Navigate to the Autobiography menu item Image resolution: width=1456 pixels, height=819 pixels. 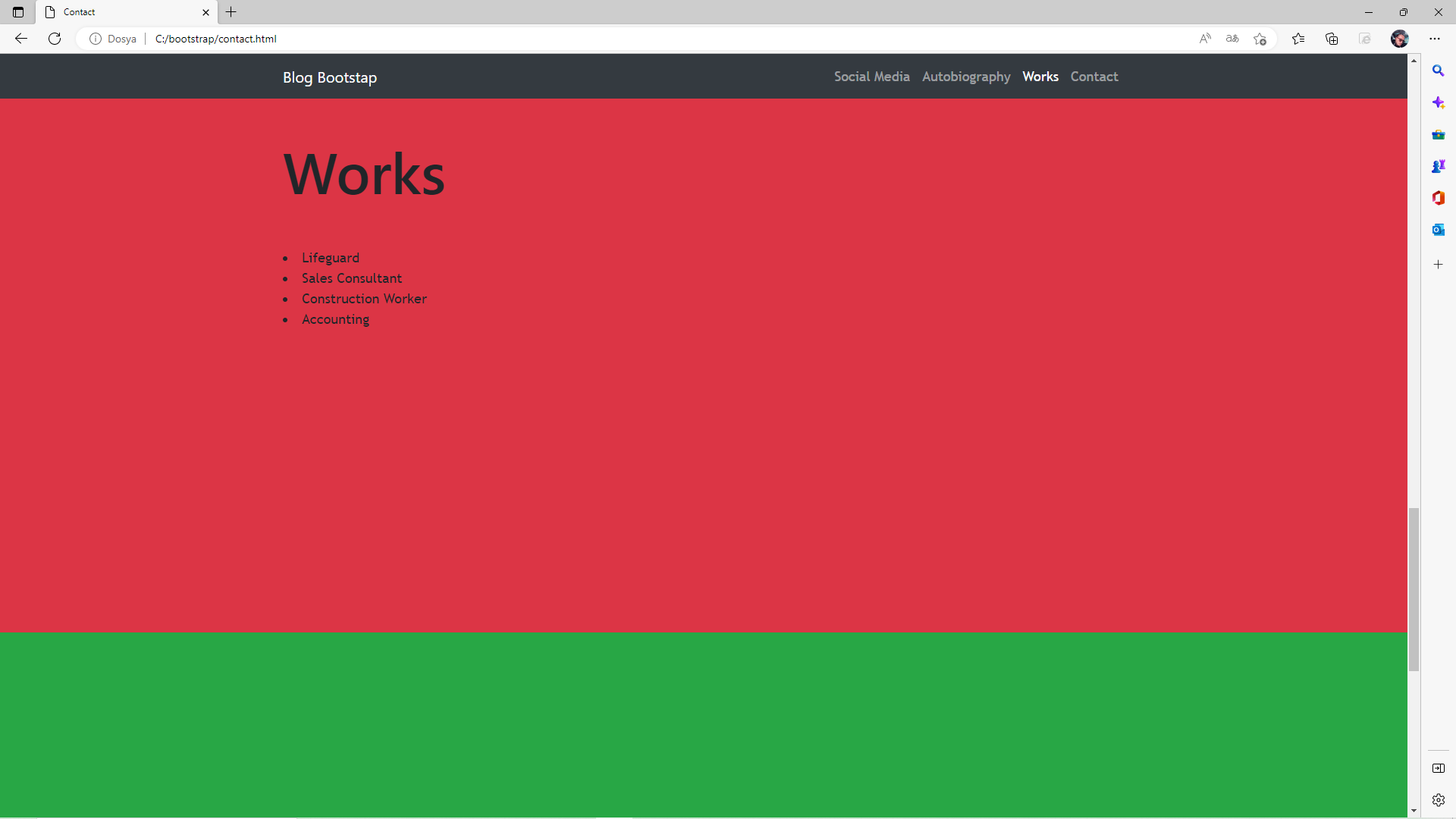[965, 77]
